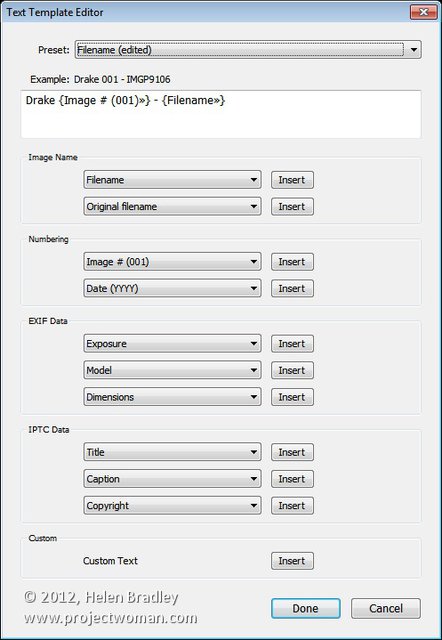Open the Model dropdown

coord(172,370)
